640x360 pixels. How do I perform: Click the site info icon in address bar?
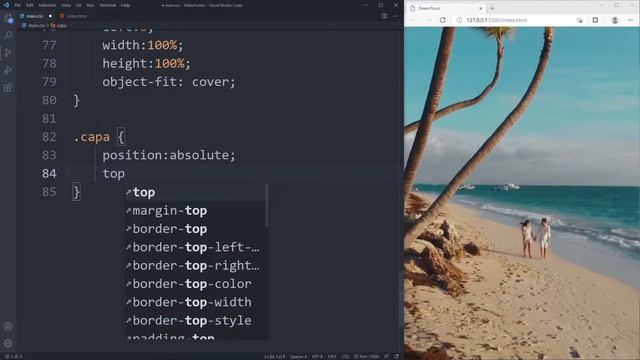[459, 20]
